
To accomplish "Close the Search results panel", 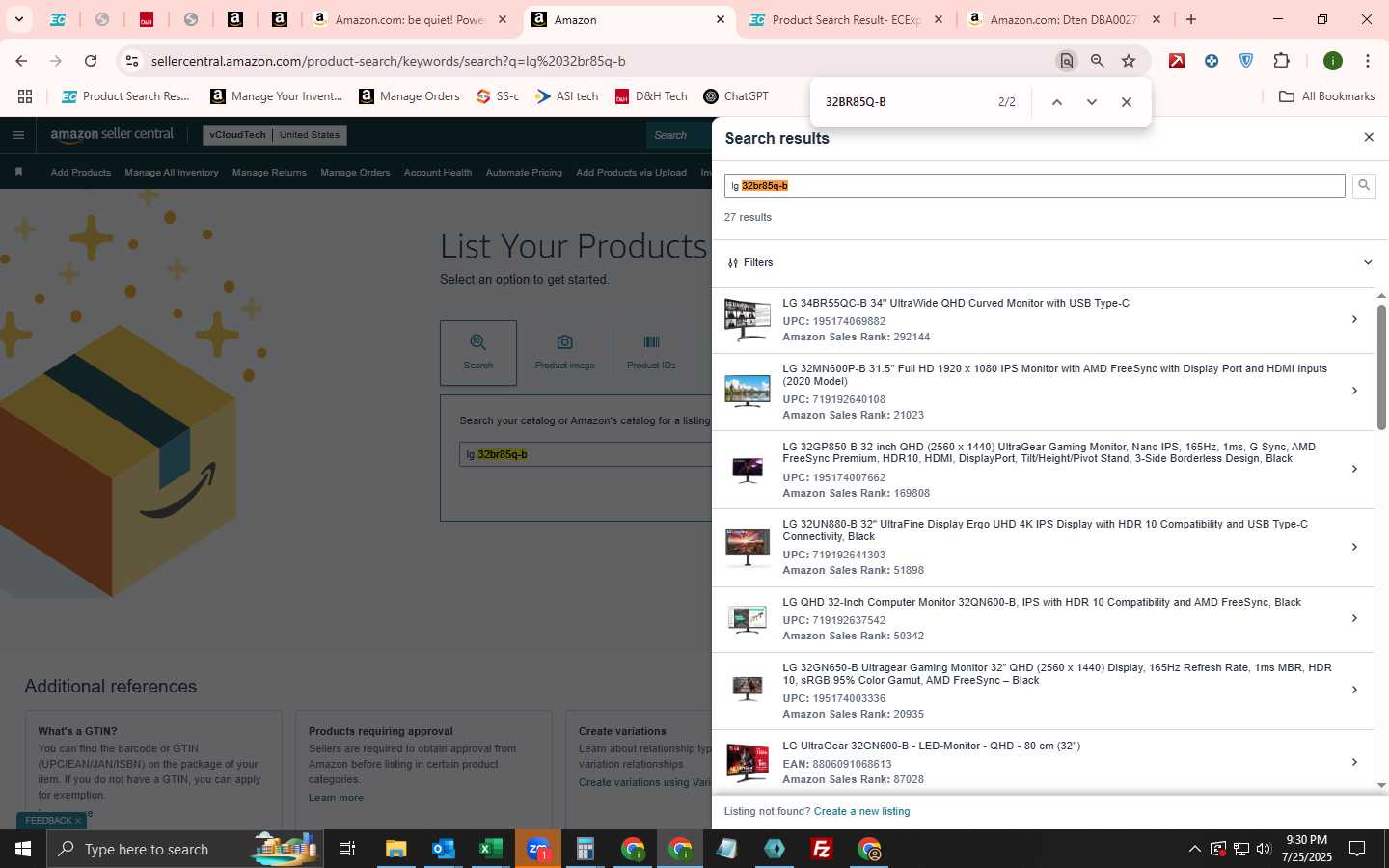I will click(1368, 137).
